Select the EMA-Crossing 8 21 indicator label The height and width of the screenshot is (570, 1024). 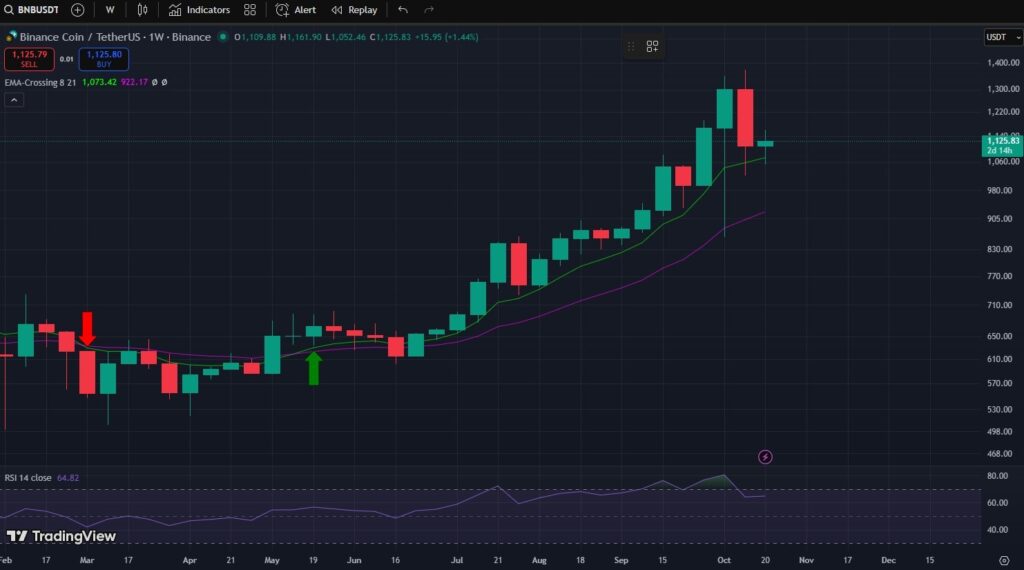pos(39,82)
